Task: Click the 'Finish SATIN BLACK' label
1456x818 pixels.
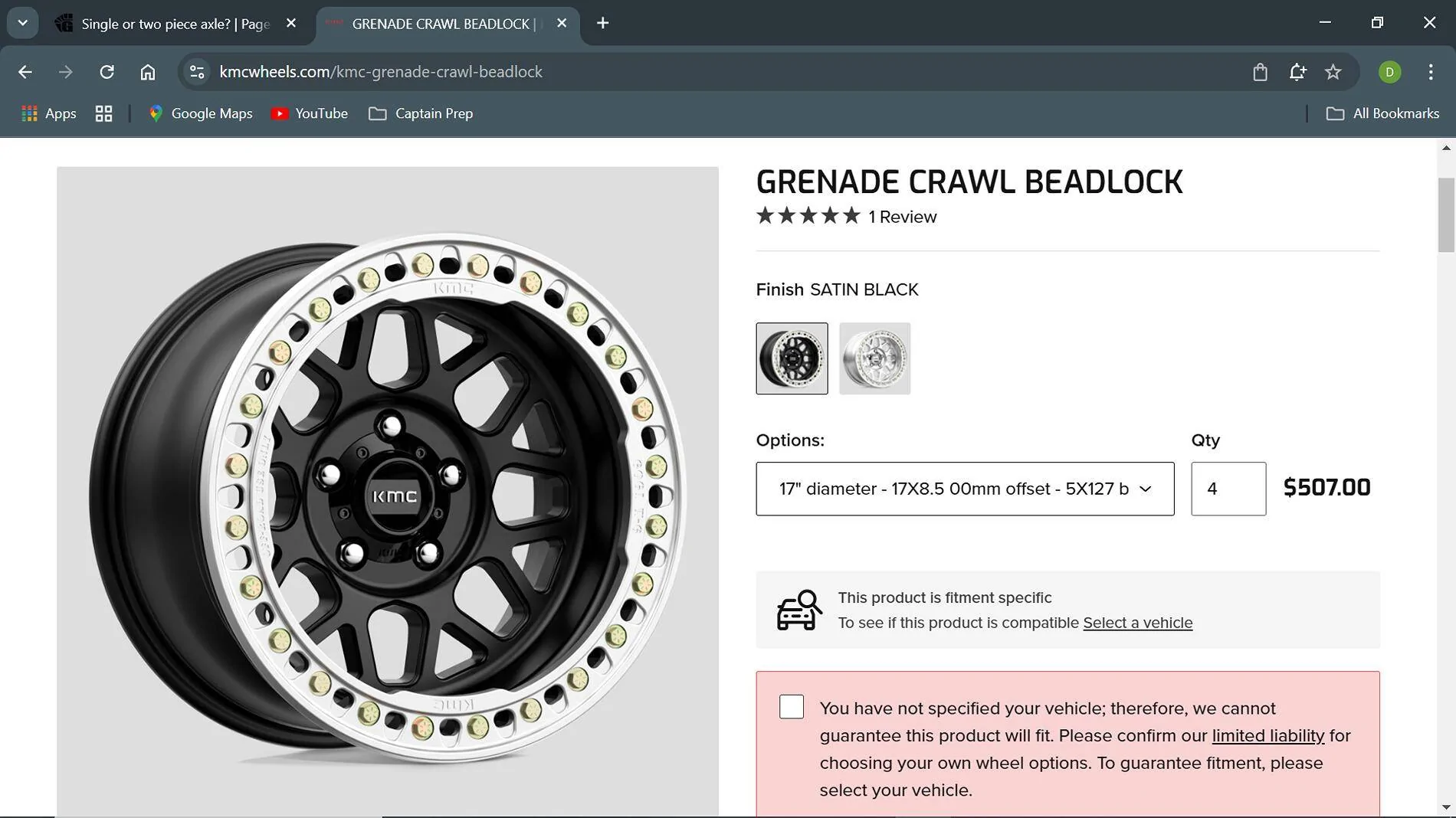Action: [x=837, y=290]
